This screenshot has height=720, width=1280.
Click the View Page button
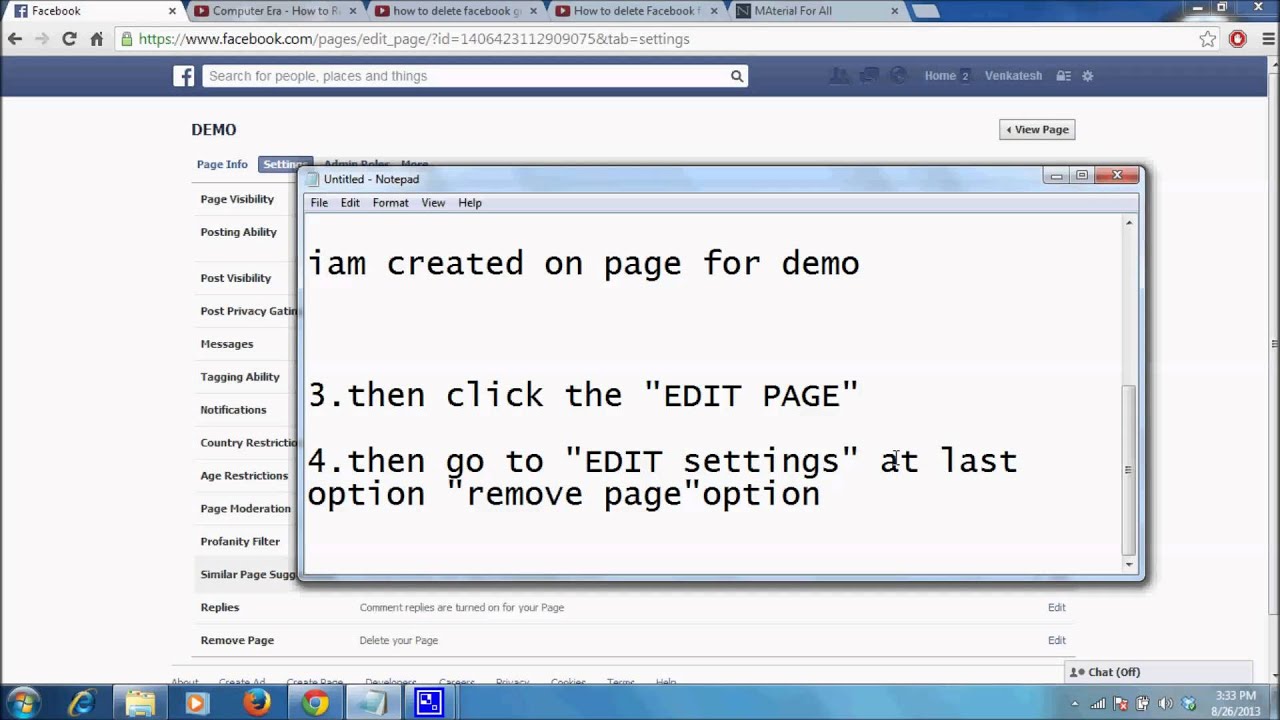pyautogui.click(x=1037, y=129)
